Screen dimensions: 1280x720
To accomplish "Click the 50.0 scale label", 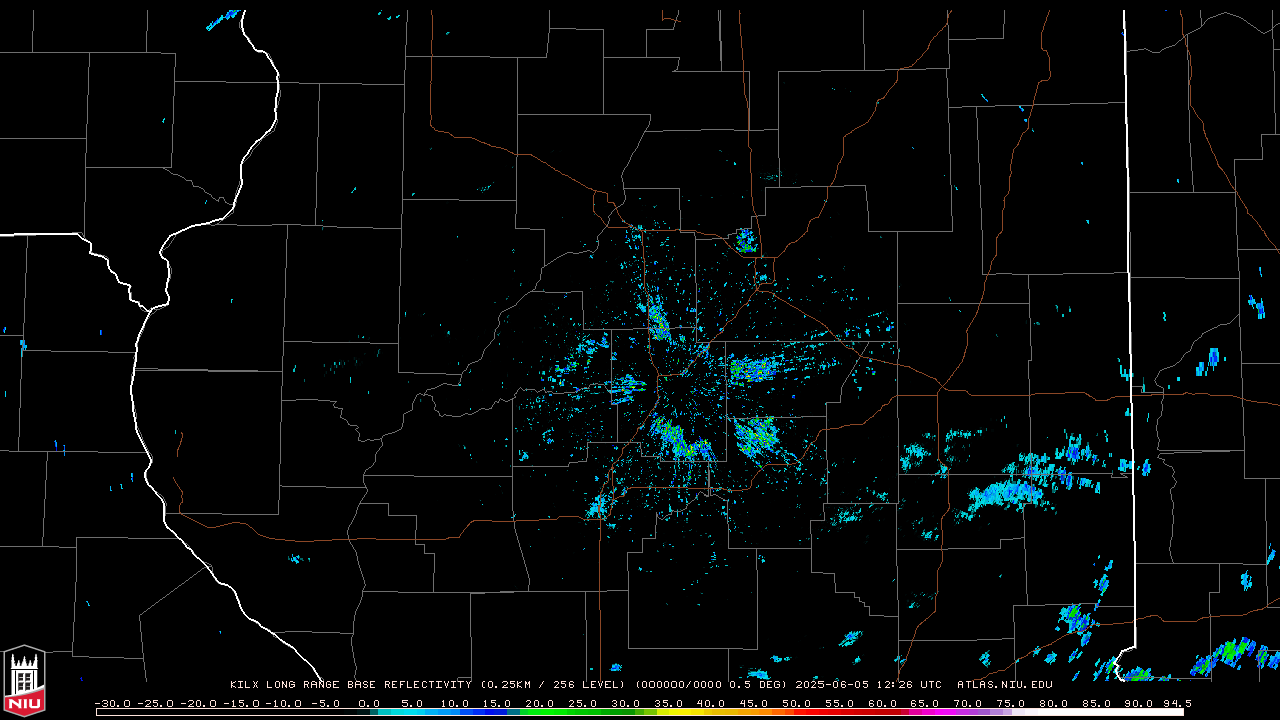I will 797,703.
